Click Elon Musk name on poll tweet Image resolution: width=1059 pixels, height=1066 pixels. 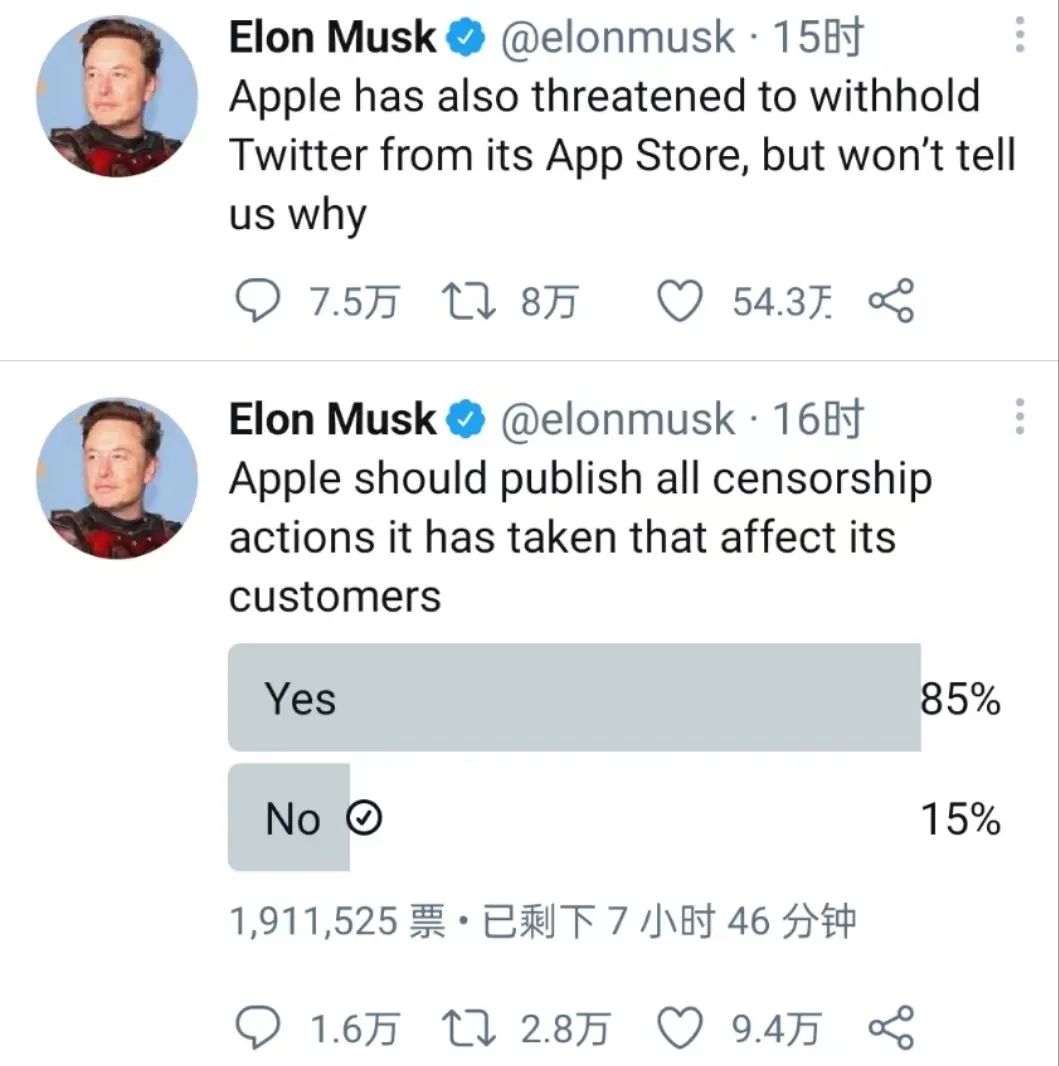click(x=332, y=419)
